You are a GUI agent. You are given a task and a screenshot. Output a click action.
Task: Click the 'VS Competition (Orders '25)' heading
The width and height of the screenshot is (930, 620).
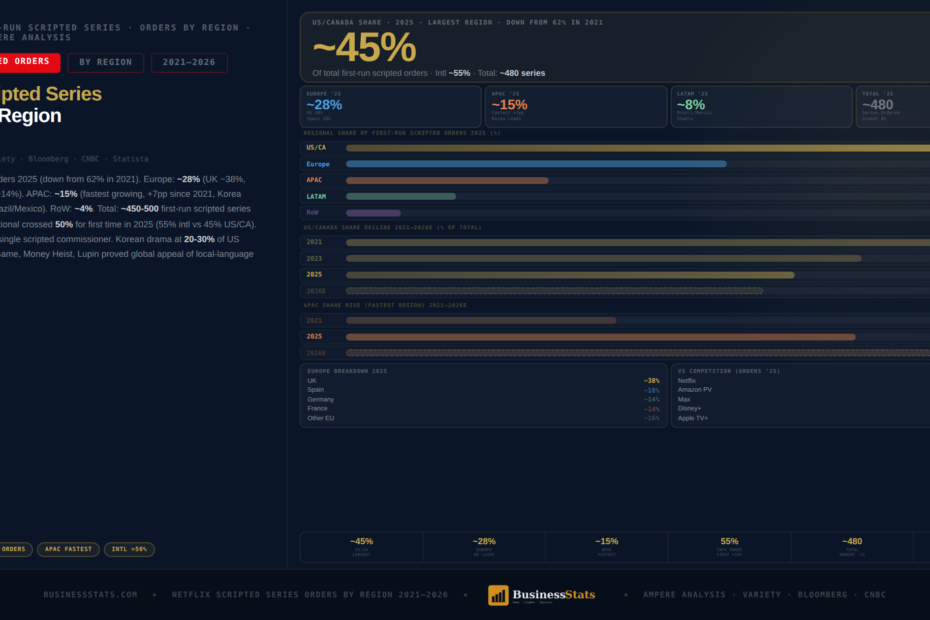point(729,371)
